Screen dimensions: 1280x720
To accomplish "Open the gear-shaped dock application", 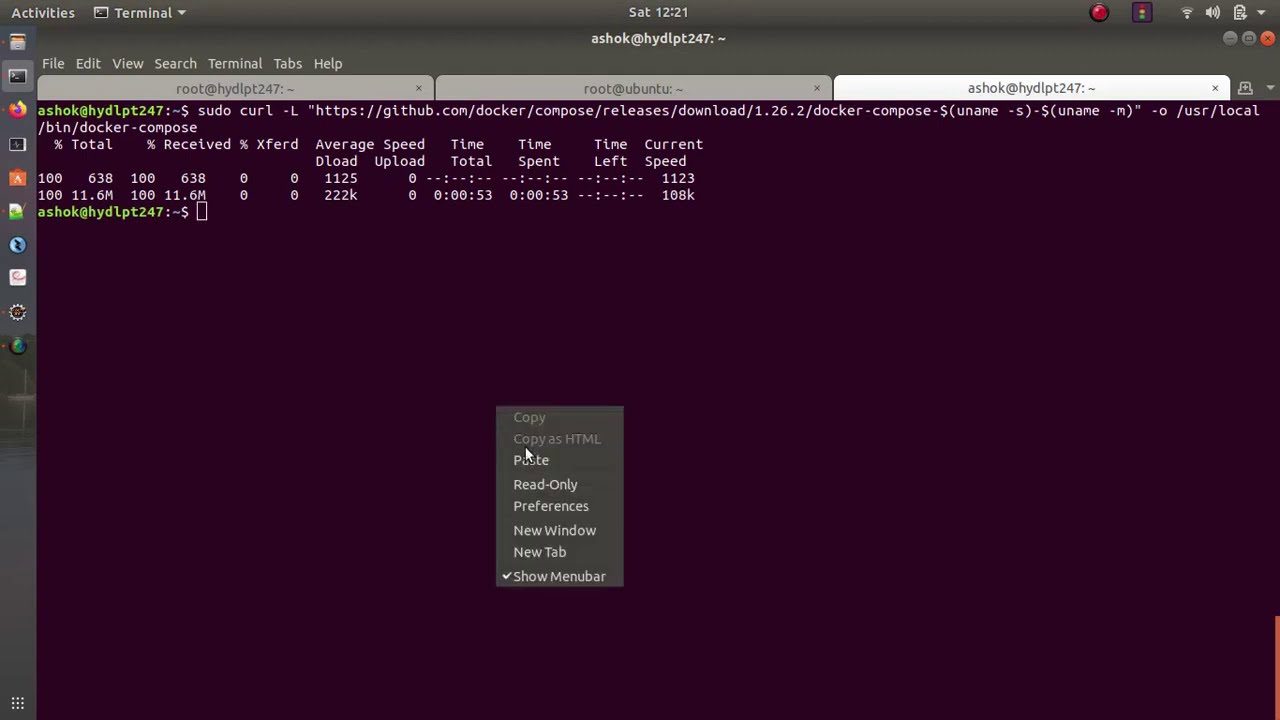I will [x=17, y=312].
